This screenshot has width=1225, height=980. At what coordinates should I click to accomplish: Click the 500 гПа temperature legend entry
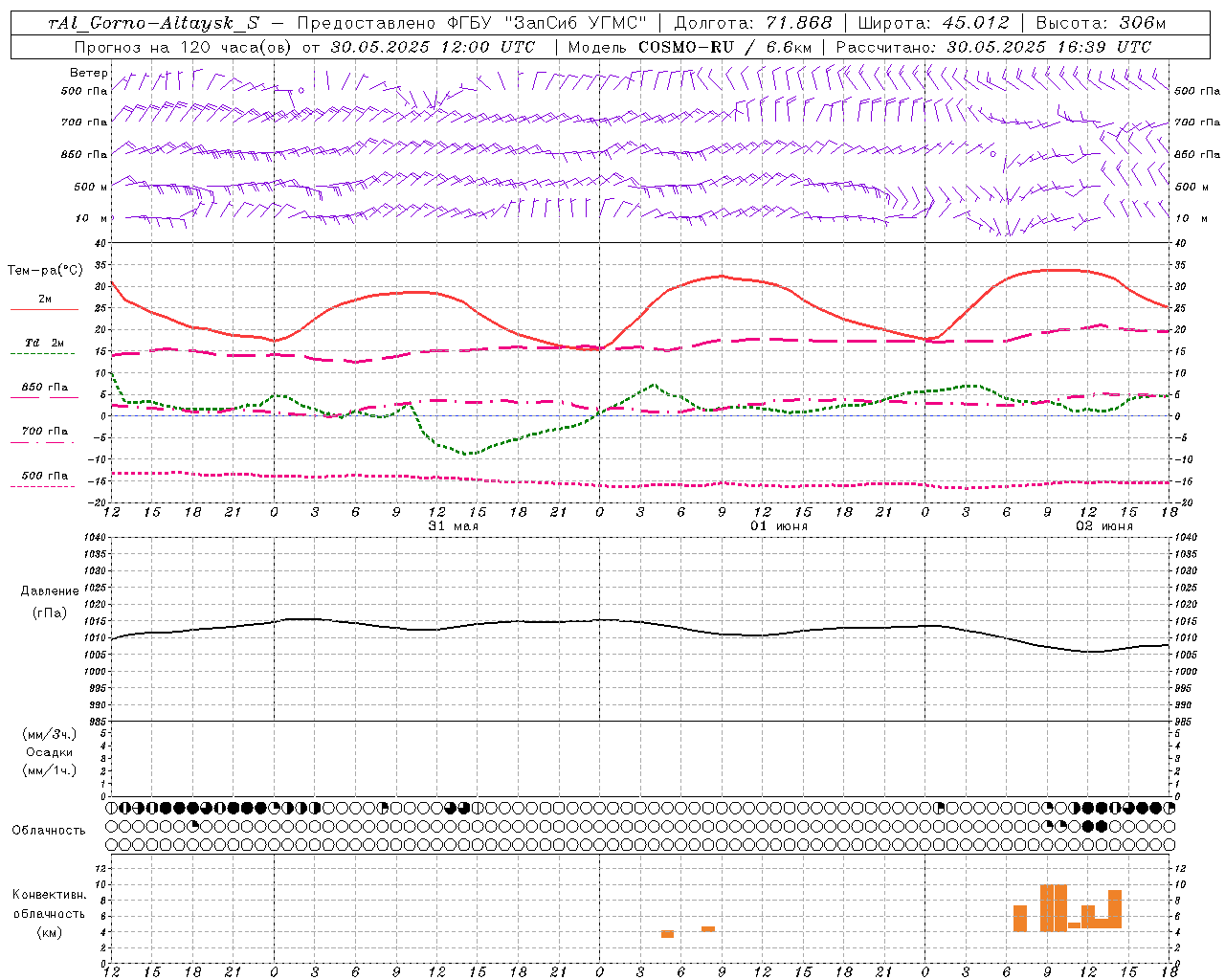45,476
